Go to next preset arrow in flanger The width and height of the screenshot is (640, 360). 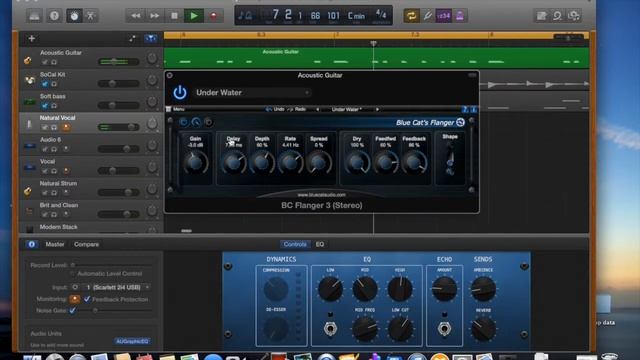tap(377, 109)
